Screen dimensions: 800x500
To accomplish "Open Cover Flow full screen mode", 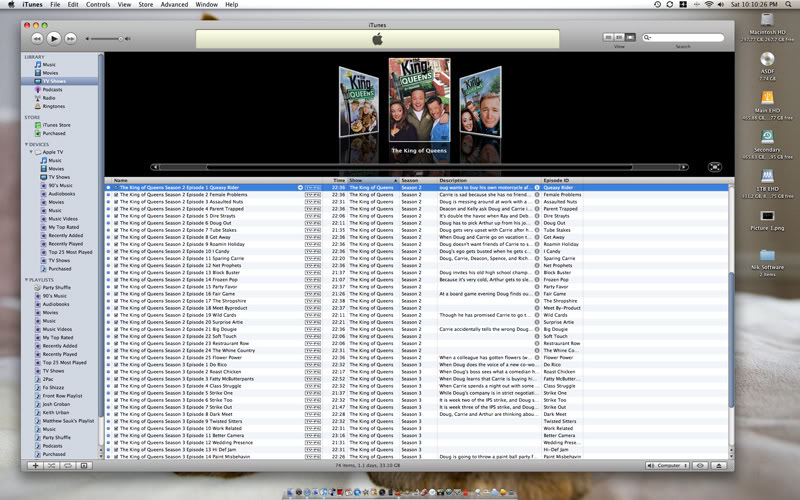I will tap(715, 167).
